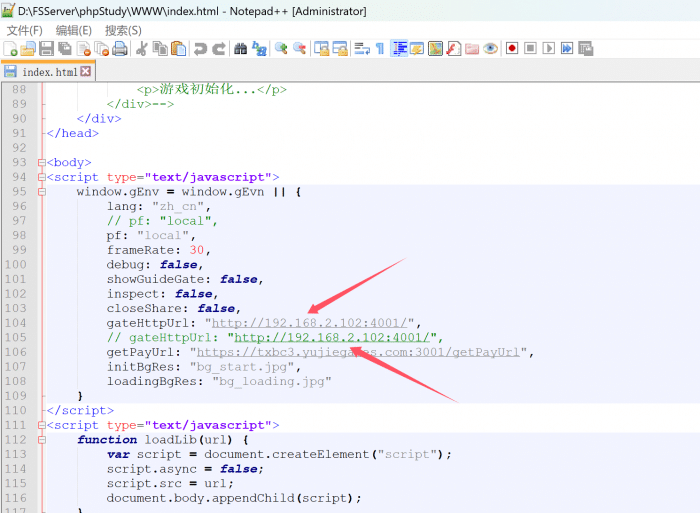The height and width of the screenshot is (513, 700).
Task: Open Find with the binoculars icon
Action: (240, 48)
